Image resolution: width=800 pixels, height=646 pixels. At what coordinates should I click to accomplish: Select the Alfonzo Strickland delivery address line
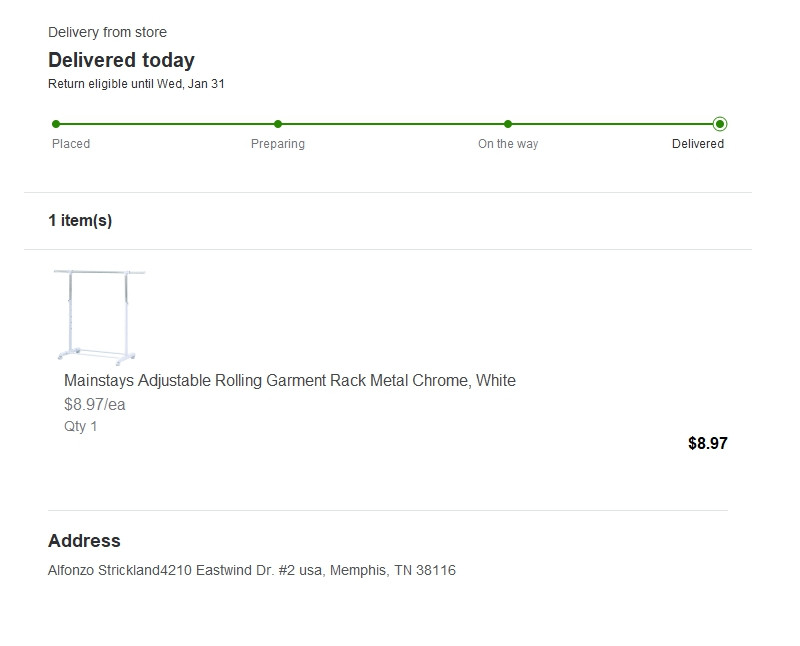tap(252, 570)
